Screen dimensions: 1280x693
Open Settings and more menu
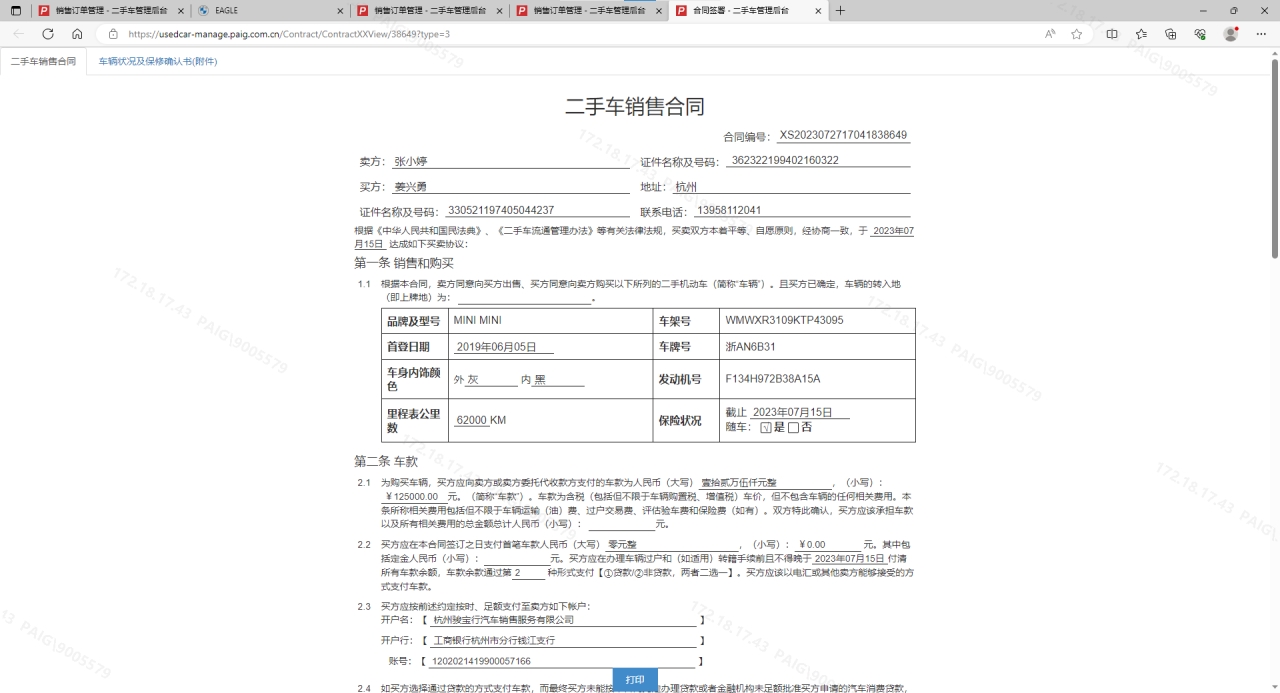coord(1261,34)
